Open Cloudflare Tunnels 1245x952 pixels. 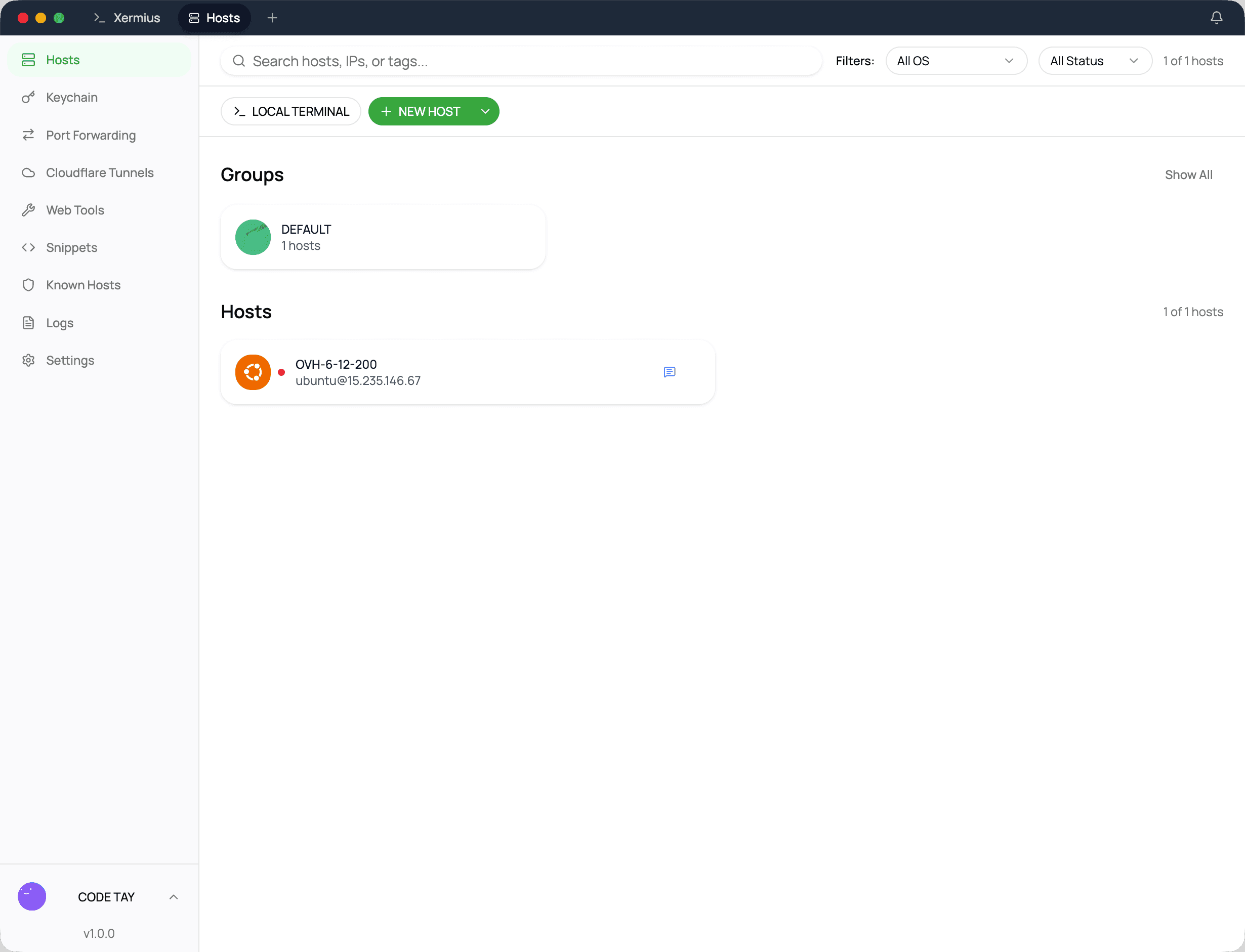(x=99, y=172)
